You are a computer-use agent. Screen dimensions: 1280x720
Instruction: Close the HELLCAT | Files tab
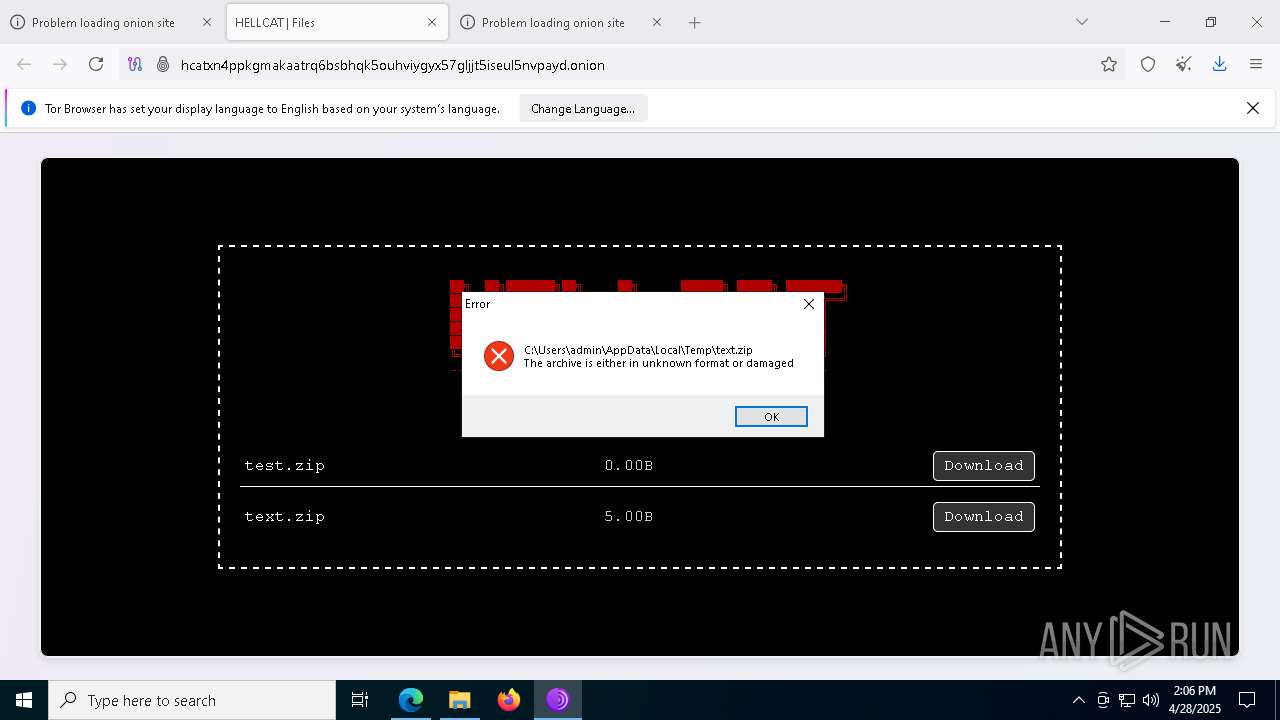432,22
